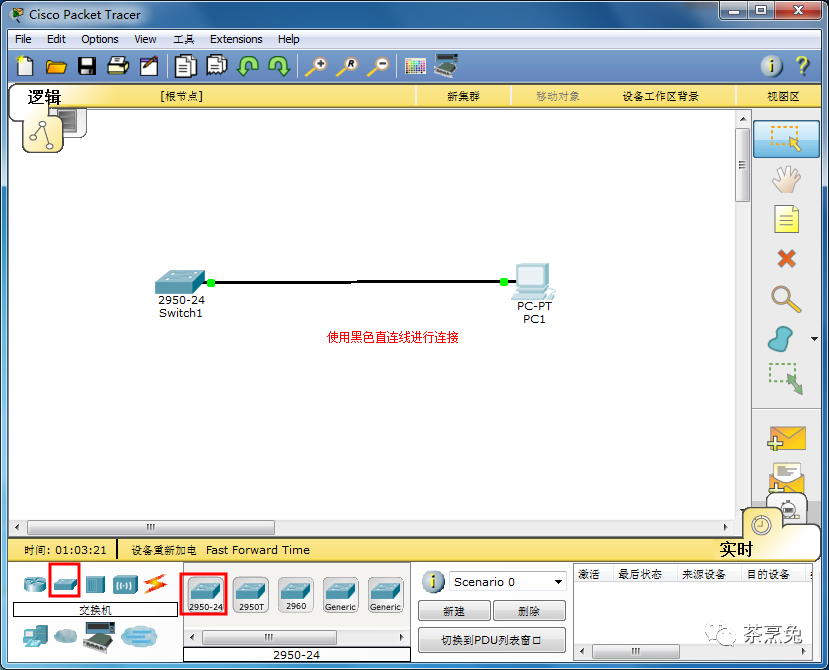Open the Edit menu

56,39
